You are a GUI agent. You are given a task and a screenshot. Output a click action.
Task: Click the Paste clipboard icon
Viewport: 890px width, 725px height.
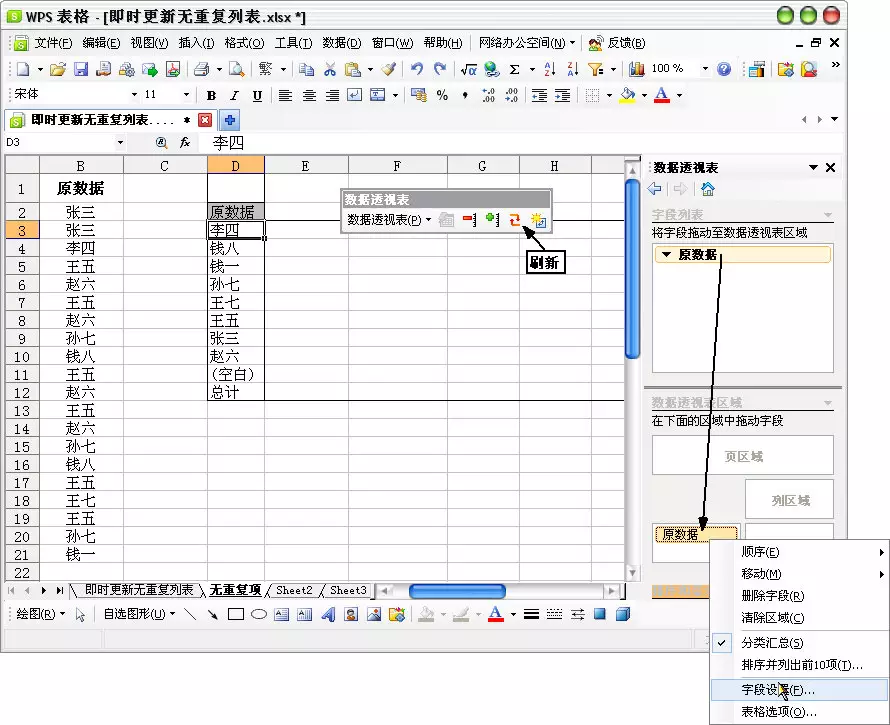(353, 69)
